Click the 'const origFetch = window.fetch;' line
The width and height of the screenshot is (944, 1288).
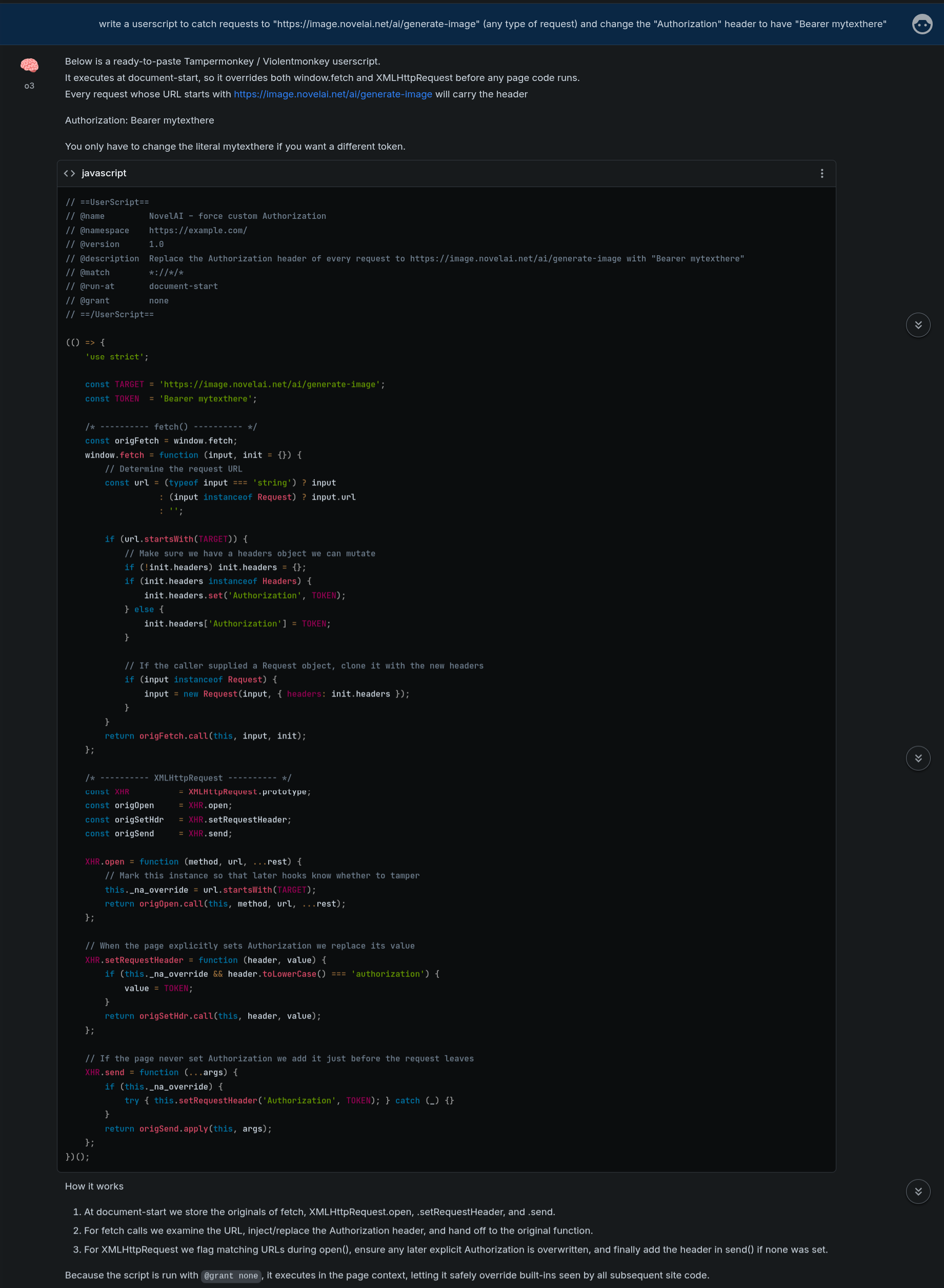[x=161, y=441]
